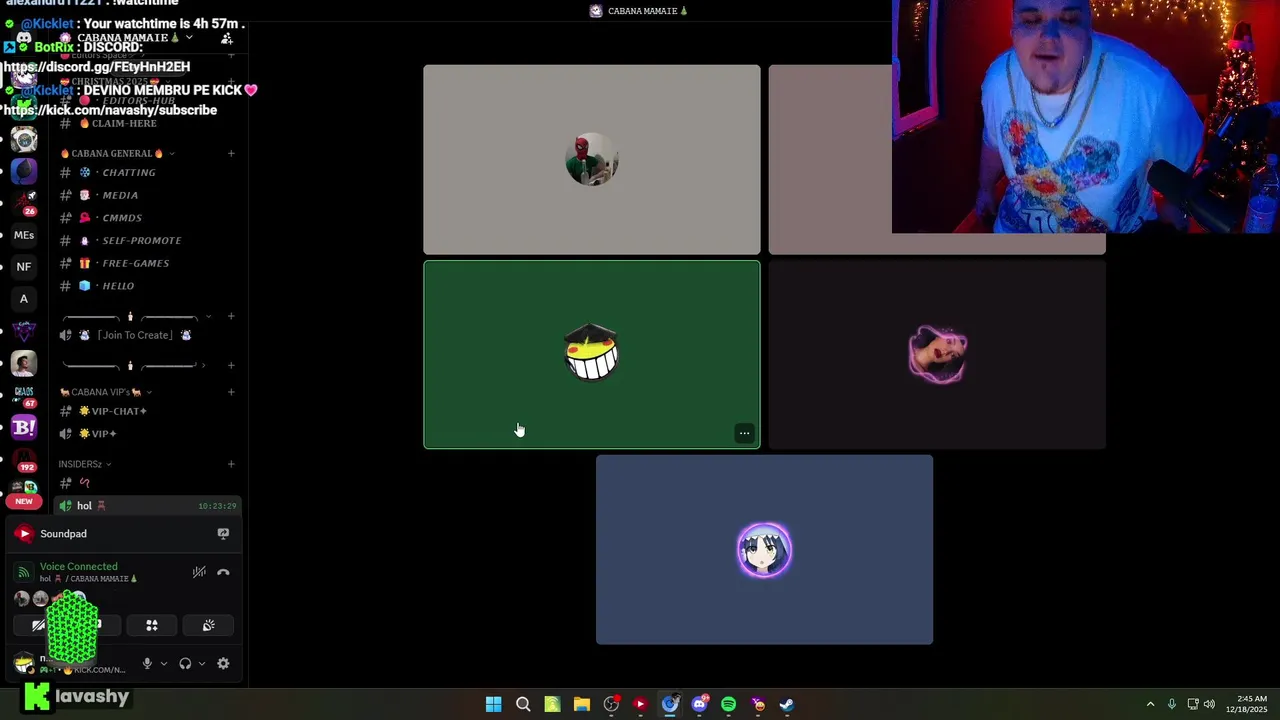Screen dimensions: 1280x720
Task: Open File Explorer from the taskbar
Action: tap(581, 704)
